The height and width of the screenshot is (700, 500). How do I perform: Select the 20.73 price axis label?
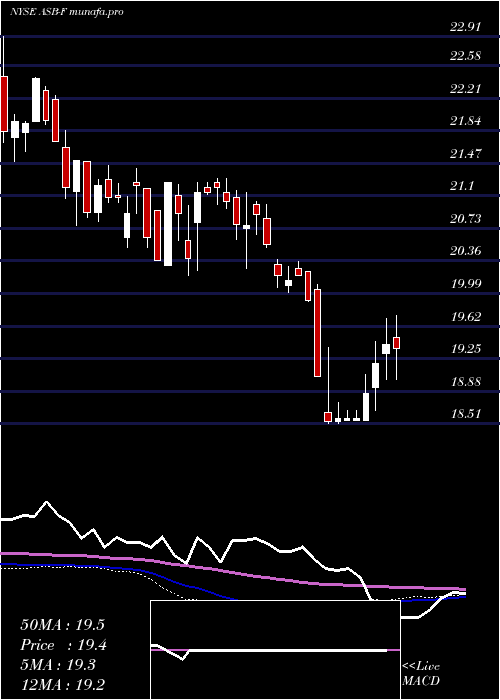(466, 218)
